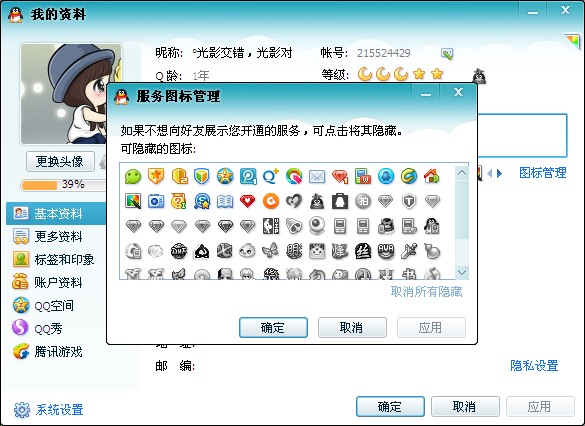Viewport: 585px width, 426px height.
Task: Select the gray gourd icon
Action: click(432, 251)
